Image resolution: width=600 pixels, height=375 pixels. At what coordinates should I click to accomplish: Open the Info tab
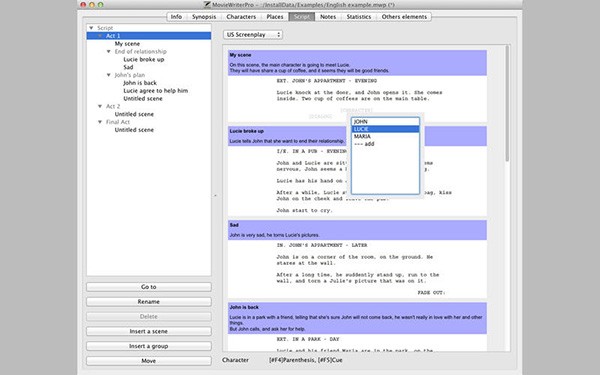(176, 17)
